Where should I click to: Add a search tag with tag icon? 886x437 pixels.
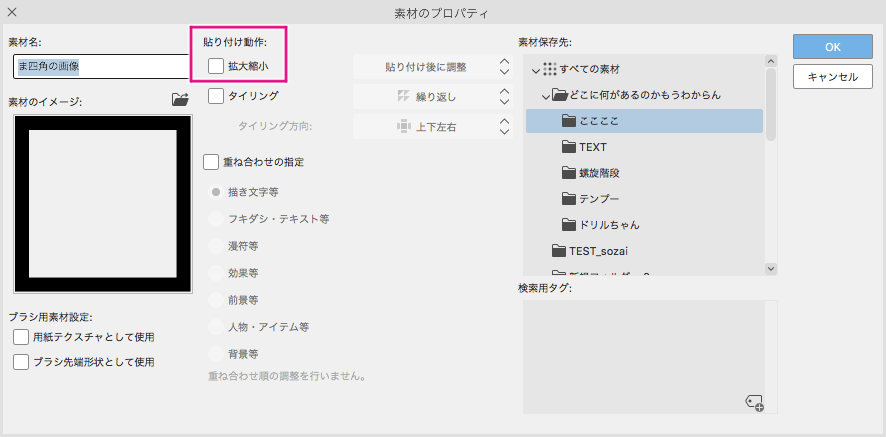[x=754, y=402]
